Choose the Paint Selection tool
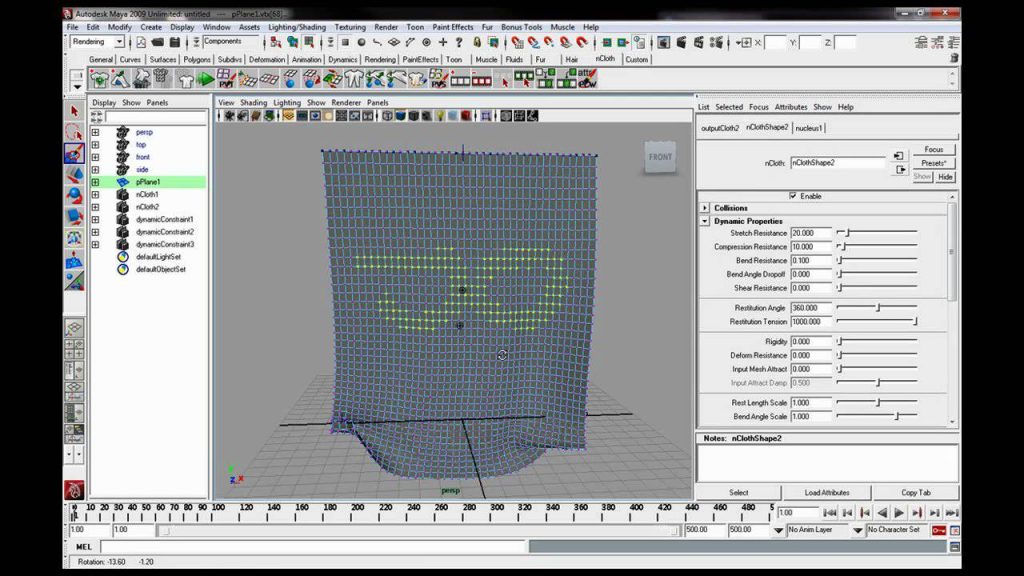Image resolution: width=1024 pixels, height=576 pixels. click(74, 153)
